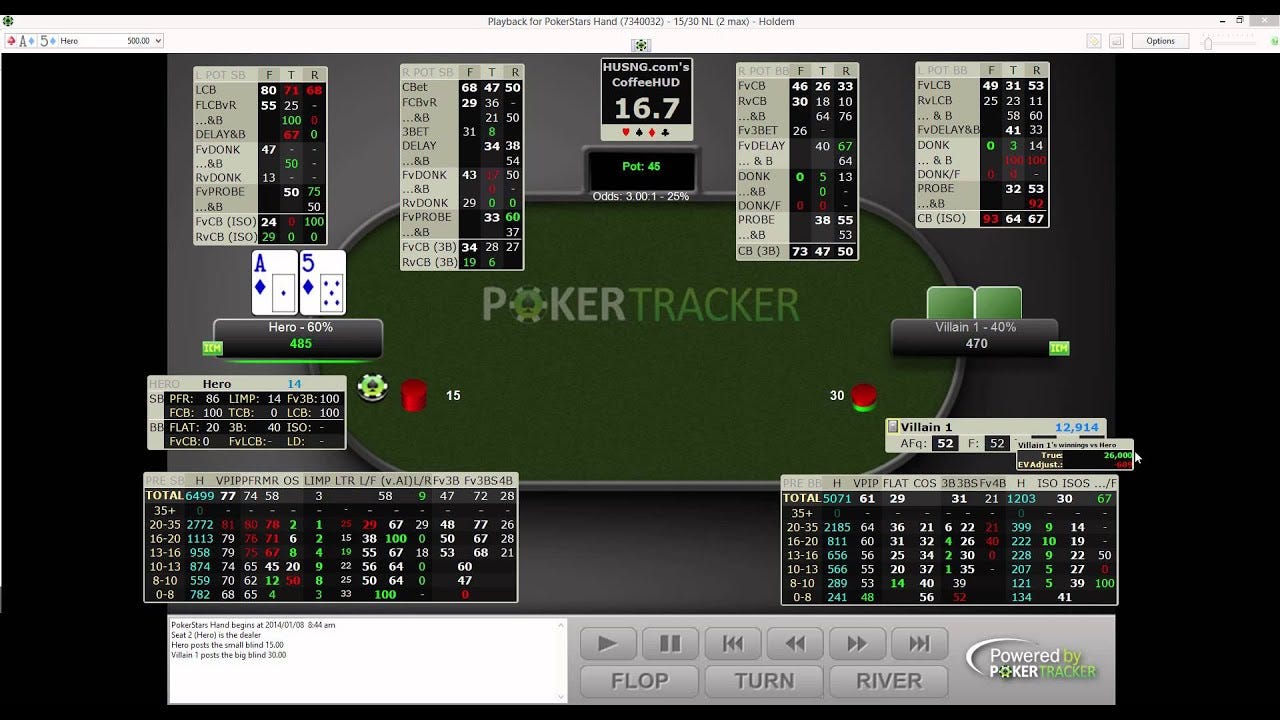Click the LCB row in L POT SB
This screenshot has height=720, width=1280.
coord(260,90)
